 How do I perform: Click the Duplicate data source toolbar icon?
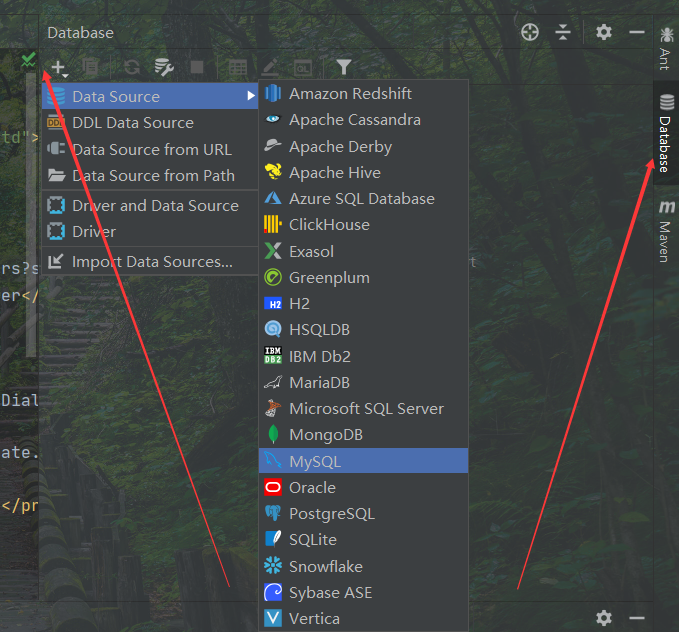pyautogui.click(x=91, y=68)
